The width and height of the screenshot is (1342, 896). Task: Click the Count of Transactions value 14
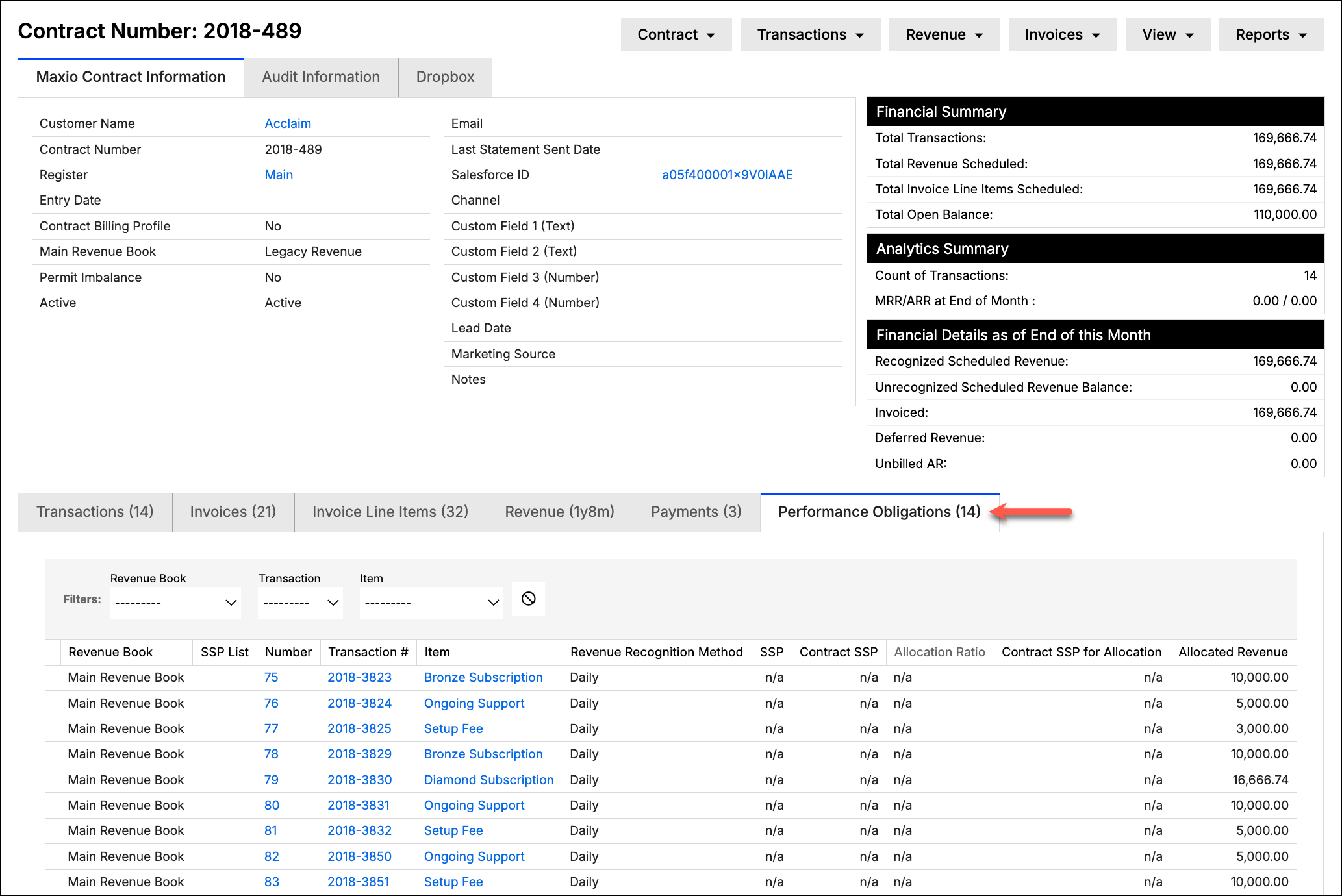(1310, 275)
